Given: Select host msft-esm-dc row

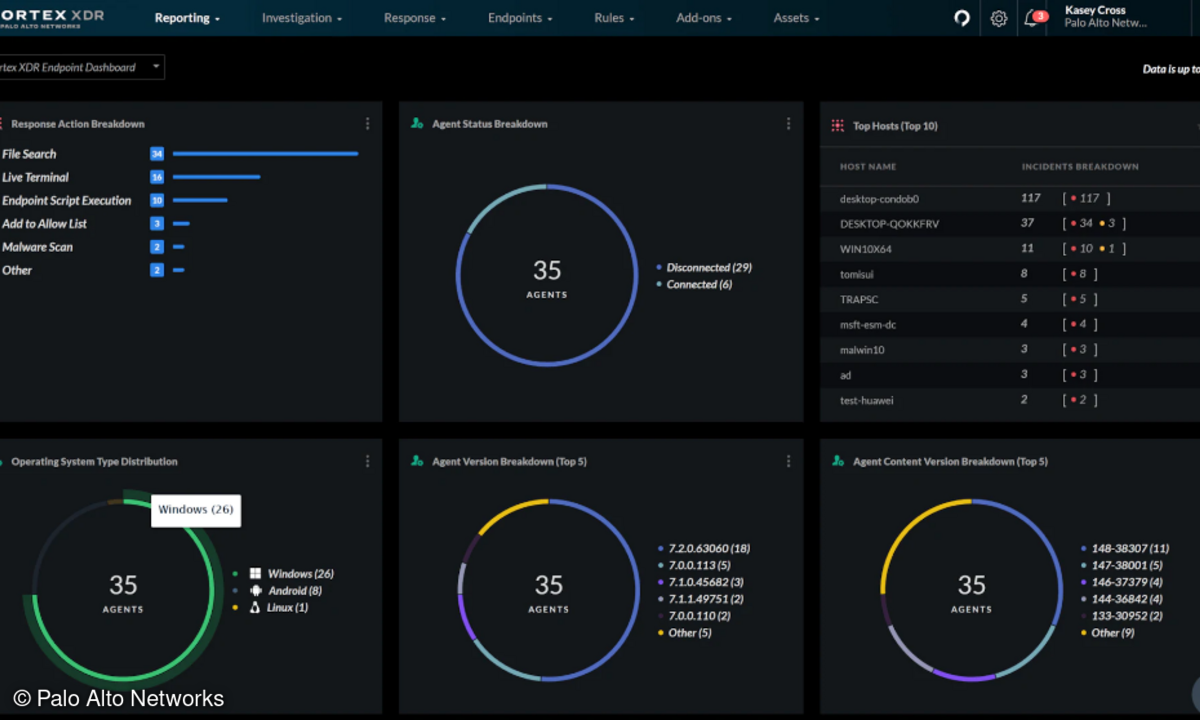Looking at the screenshot, I should [x=1010, y=324].
